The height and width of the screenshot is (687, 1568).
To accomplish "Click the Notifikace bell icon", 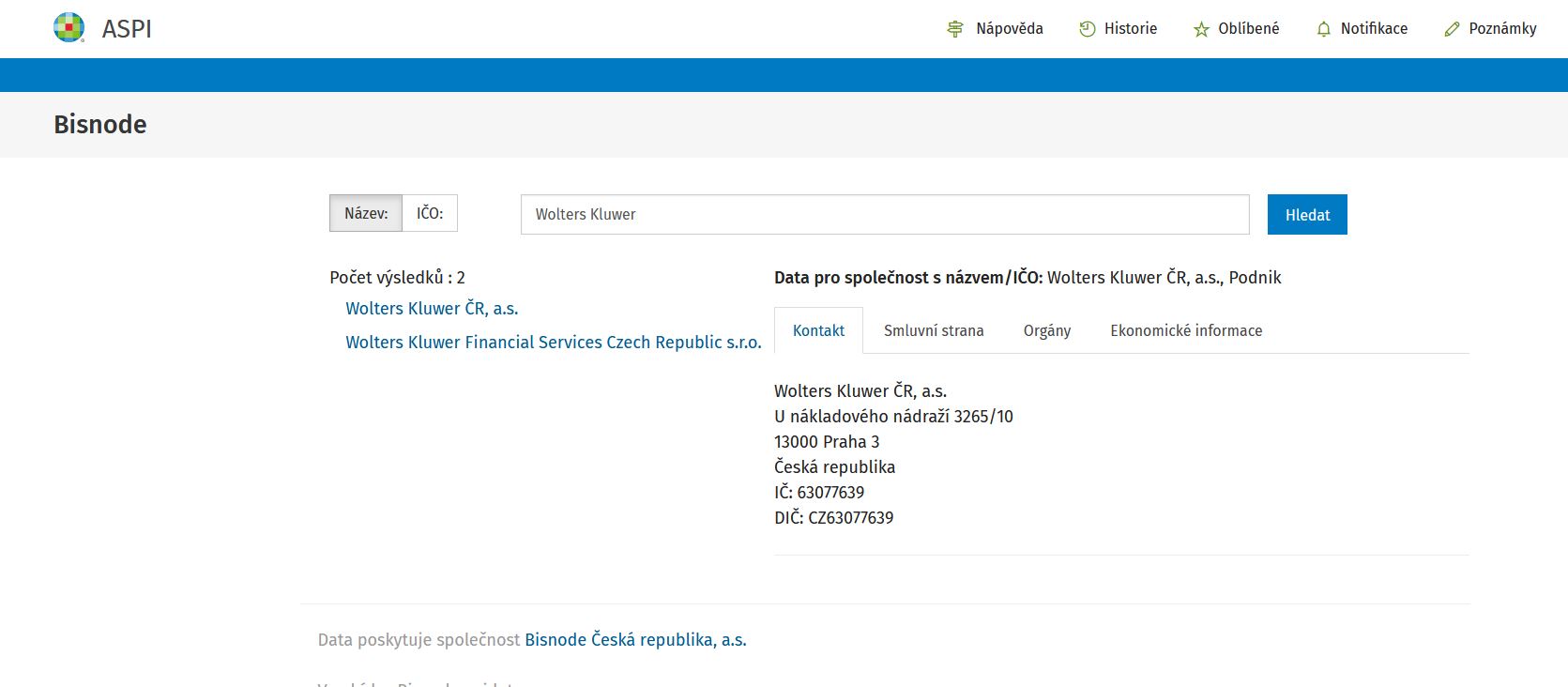I will pos(1323,29).
